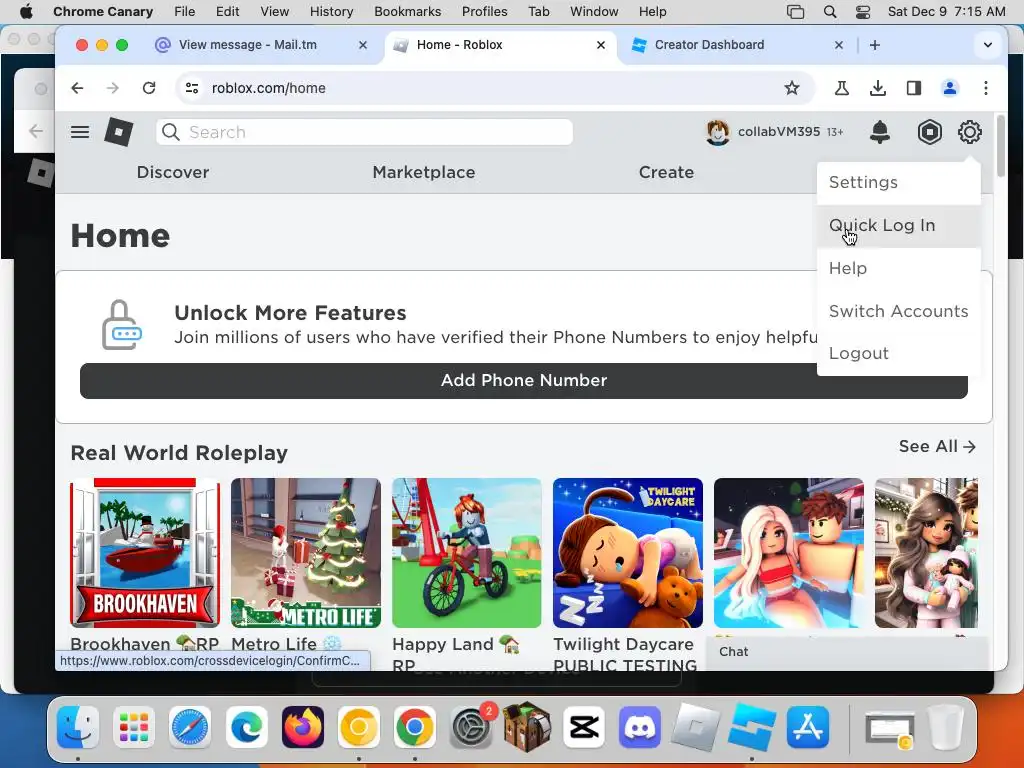Click the settings gear icon in the Roblox header
Viewport: 1024px width, 768px height.
(970, 132)
